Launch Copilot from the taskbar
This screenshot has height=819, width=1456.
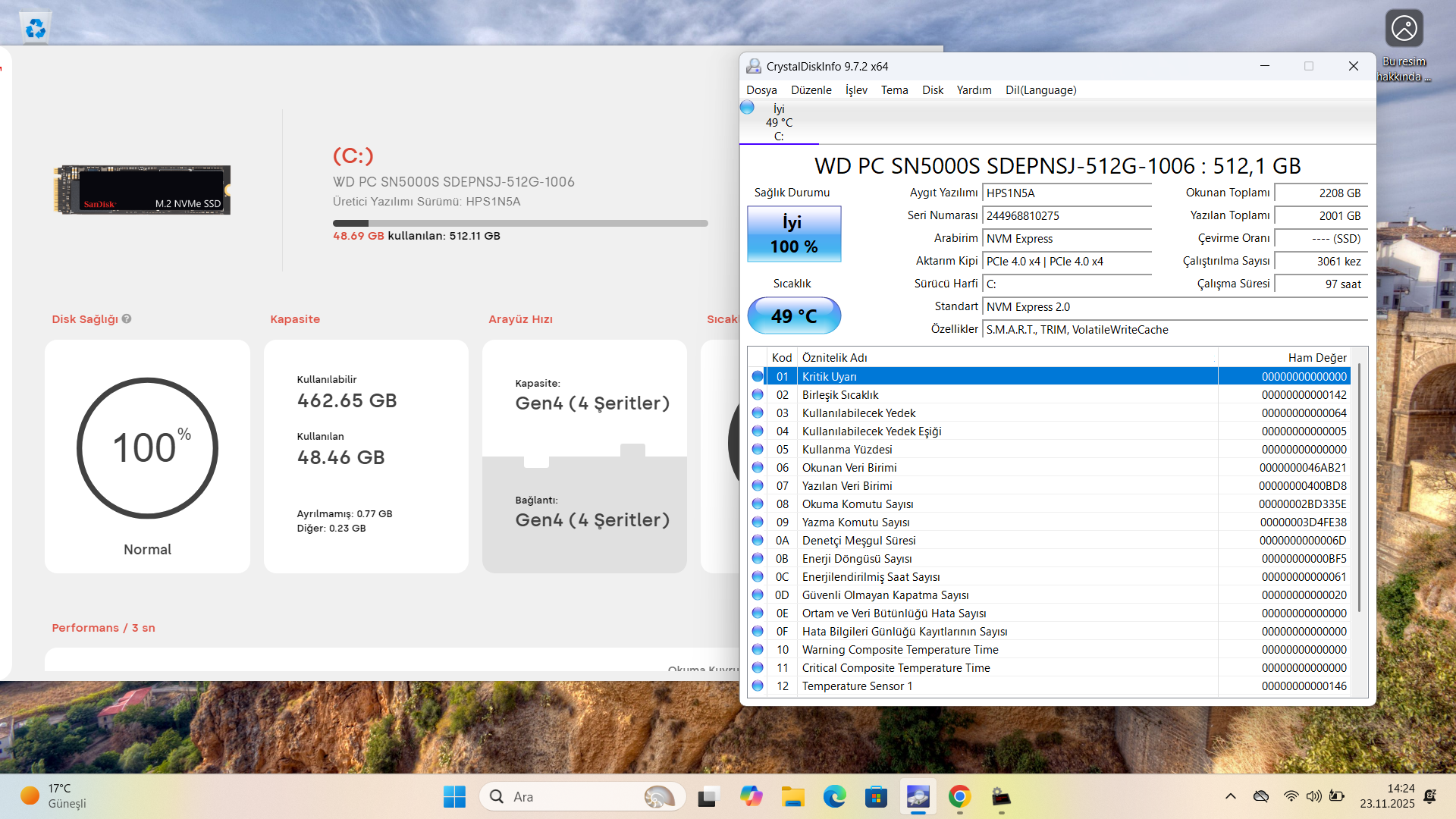pos(751,796)
